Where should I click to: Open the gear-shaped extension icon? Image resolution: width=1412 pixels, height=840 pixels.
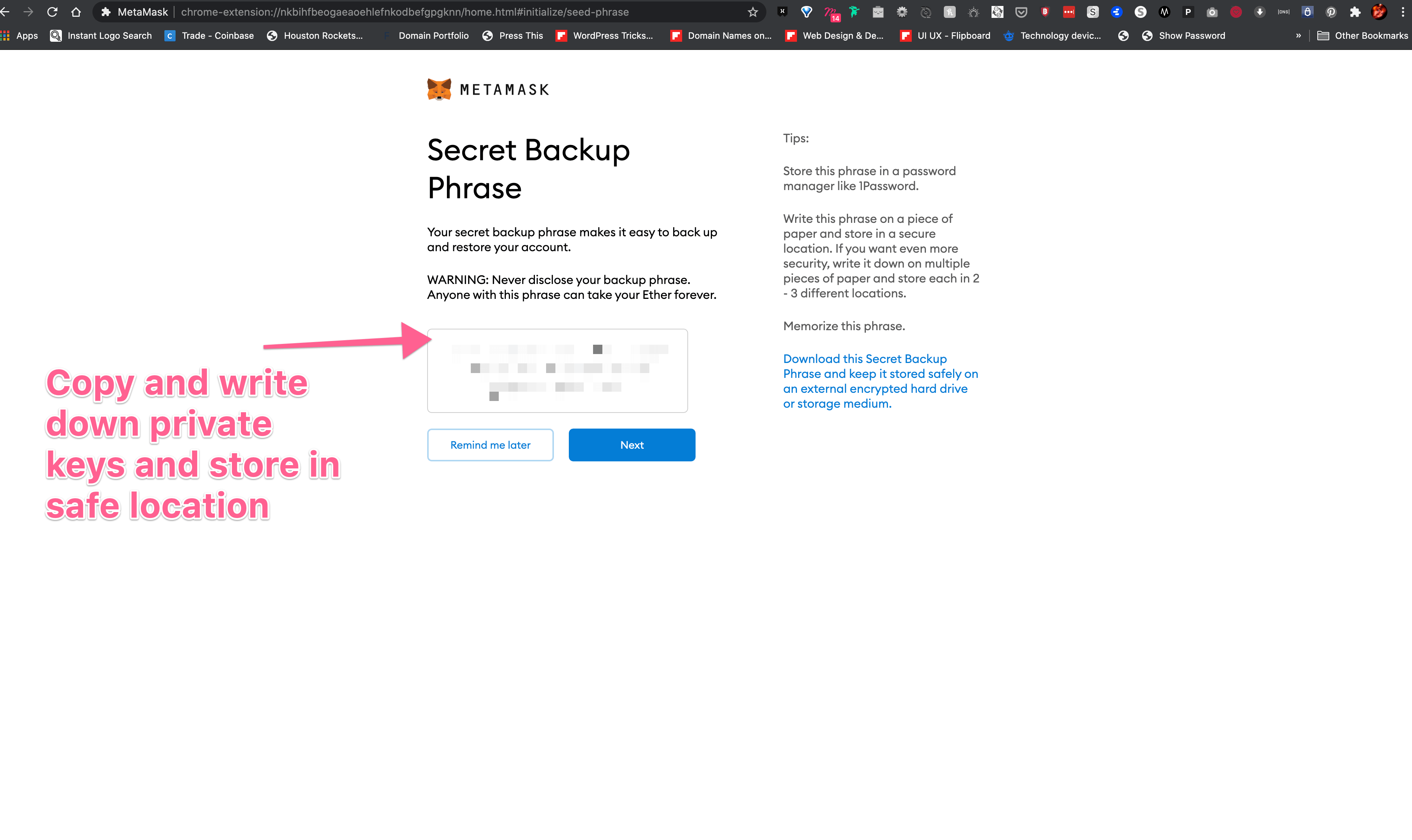click(x=902, y=12)
